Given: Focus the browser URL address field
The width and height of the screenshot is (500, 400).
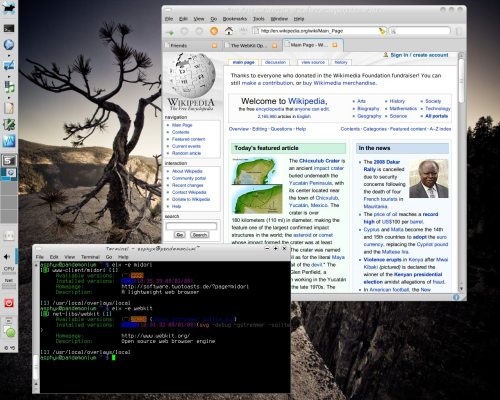Looking at the screenshot, I should point(319,31).
